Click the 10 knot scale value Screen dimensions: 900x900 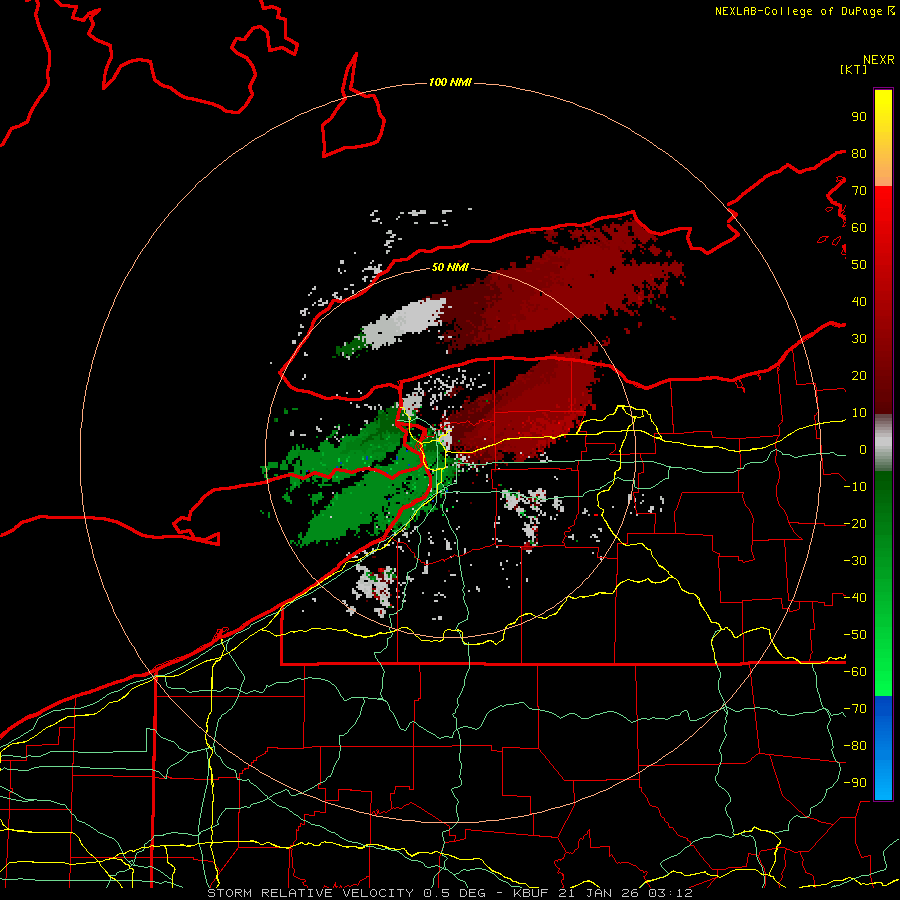tap(859, 413)
